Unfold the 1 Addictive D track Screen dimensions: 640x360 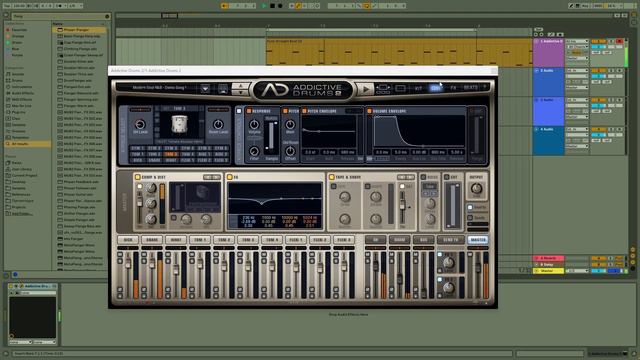coord(536,42)
